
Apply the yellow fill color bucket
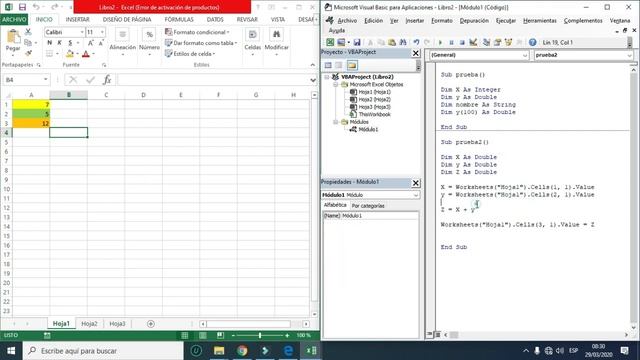70,53
